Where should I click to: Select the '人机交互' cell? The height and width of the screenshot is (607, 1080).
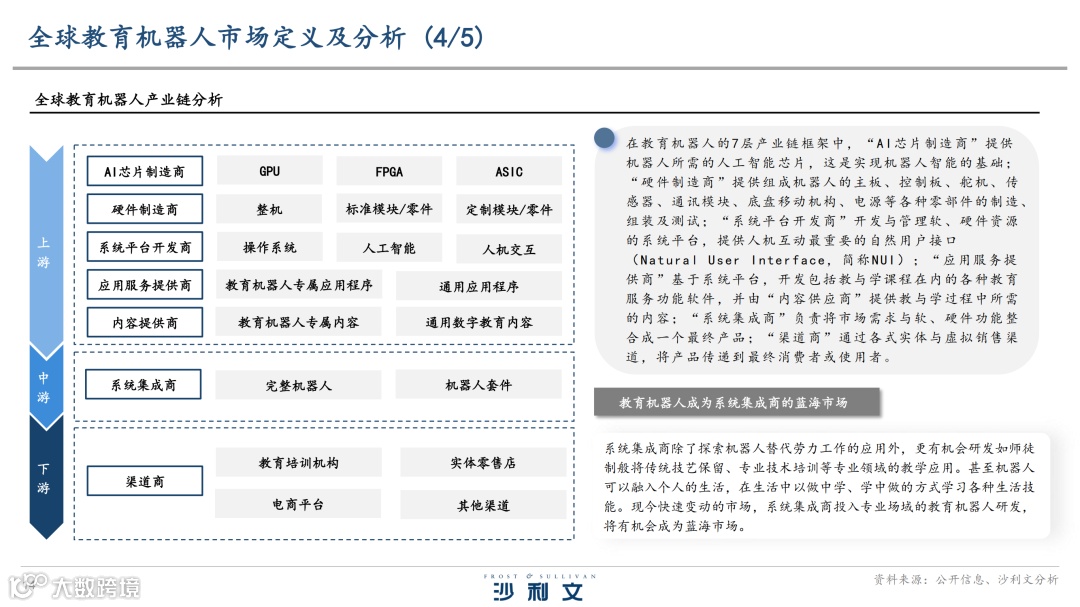509,249
